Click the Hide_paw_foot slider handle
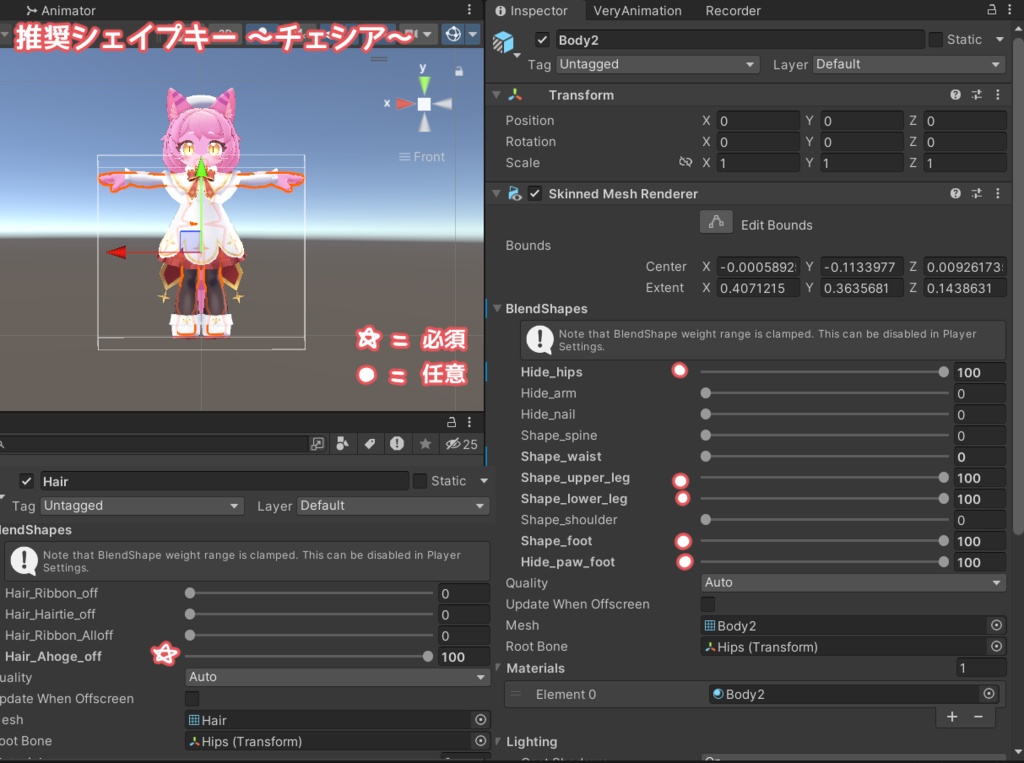 (943, 562)
